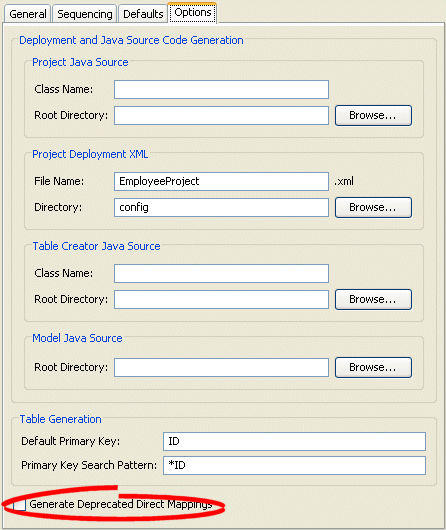Viewport: 446px width, 530px height.
Task: Open the Sequencing tab
Action: coord(85,14)
